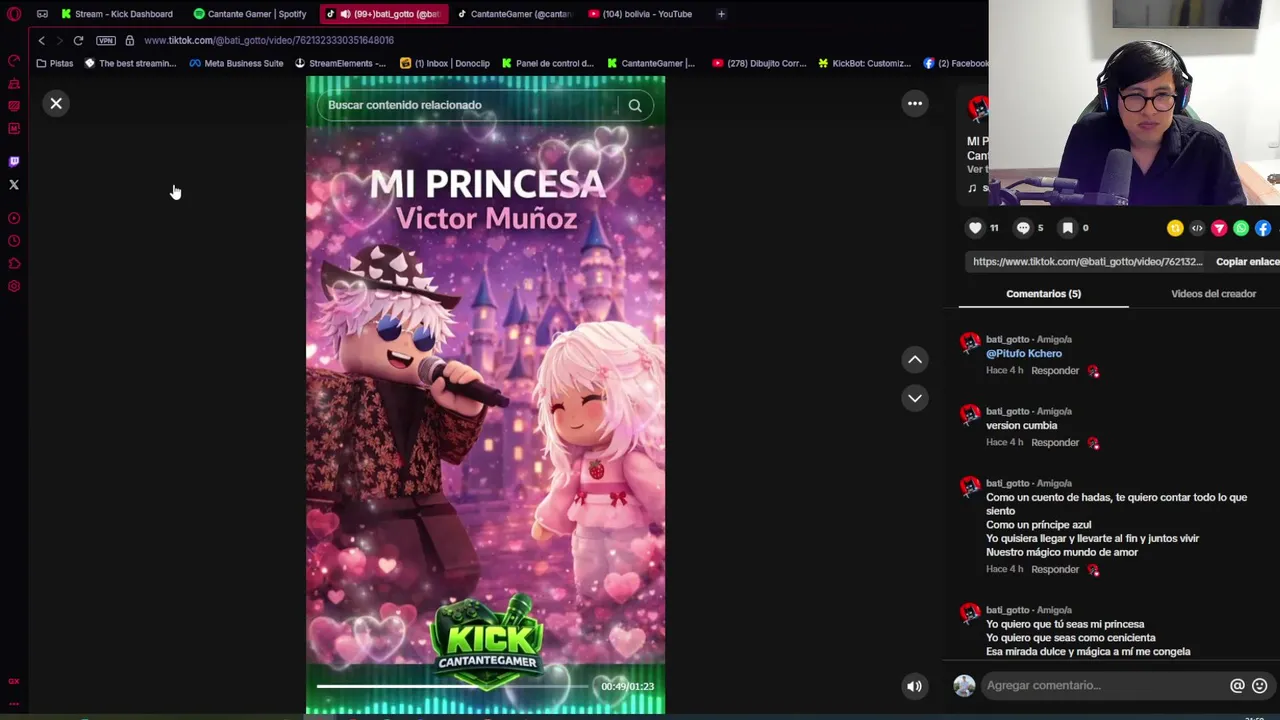Click the Agregar comentario input field
Screen dimensions: 1280x720
click(x=1100, y=685)
